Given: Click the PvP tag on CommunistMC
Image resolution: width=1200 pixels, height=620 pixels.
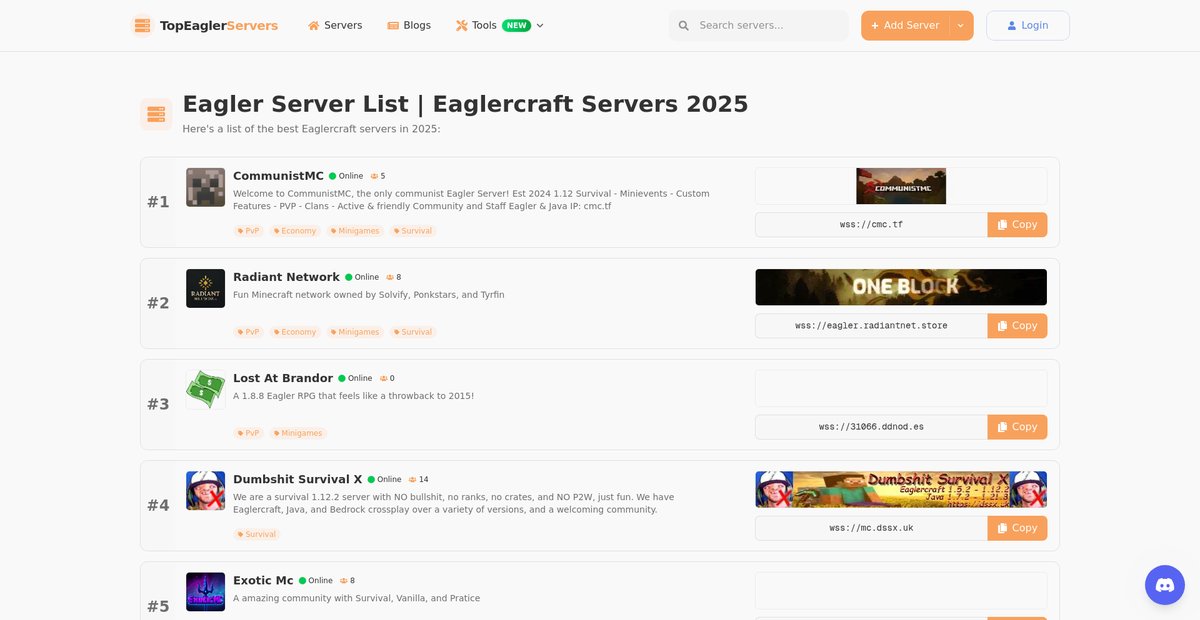Looking at the screenshot, I should [x=248, y=231].
